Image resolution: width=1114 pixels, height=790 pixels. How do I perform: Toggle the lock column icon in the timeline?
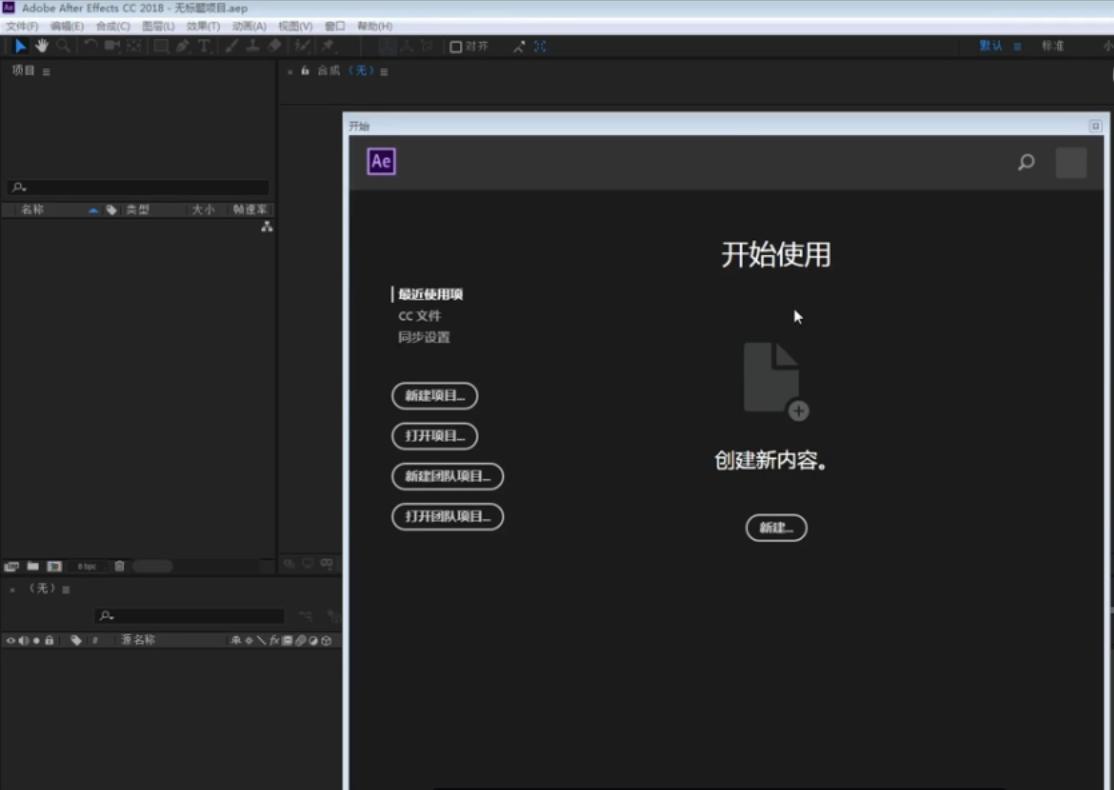50,640
